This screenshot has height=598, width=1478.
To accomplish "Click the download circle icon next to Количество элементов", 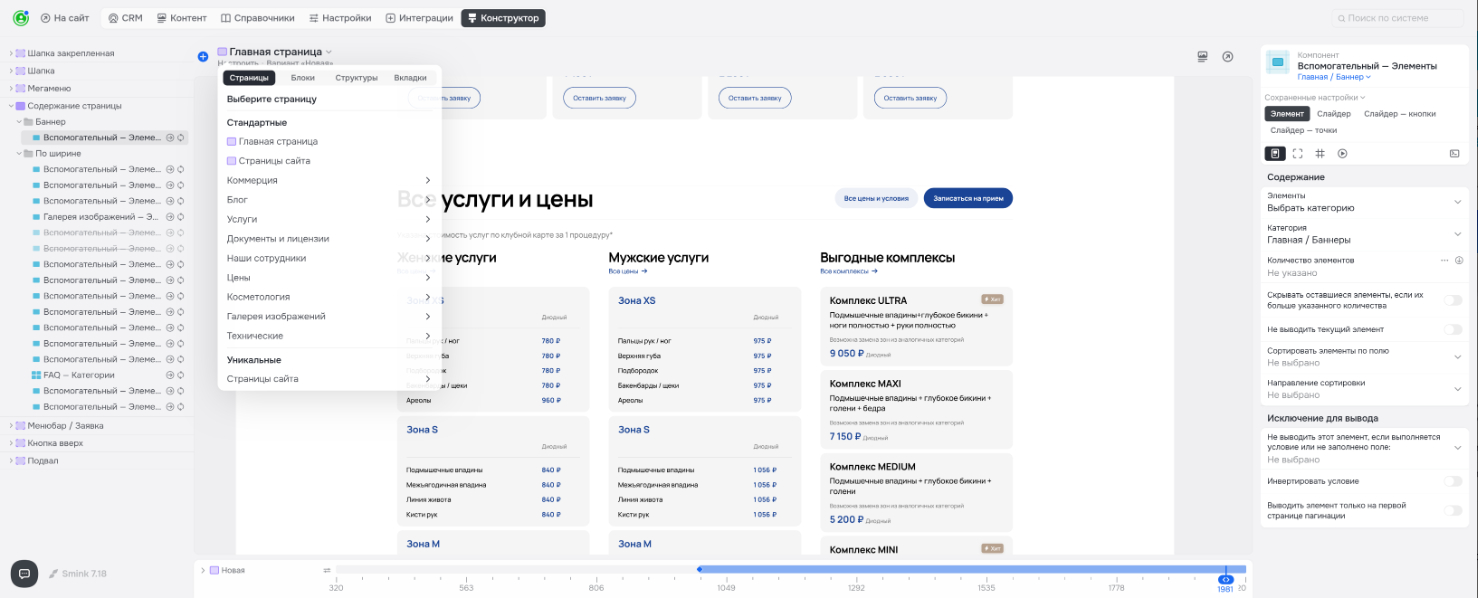I will (x=1459, y=260).
